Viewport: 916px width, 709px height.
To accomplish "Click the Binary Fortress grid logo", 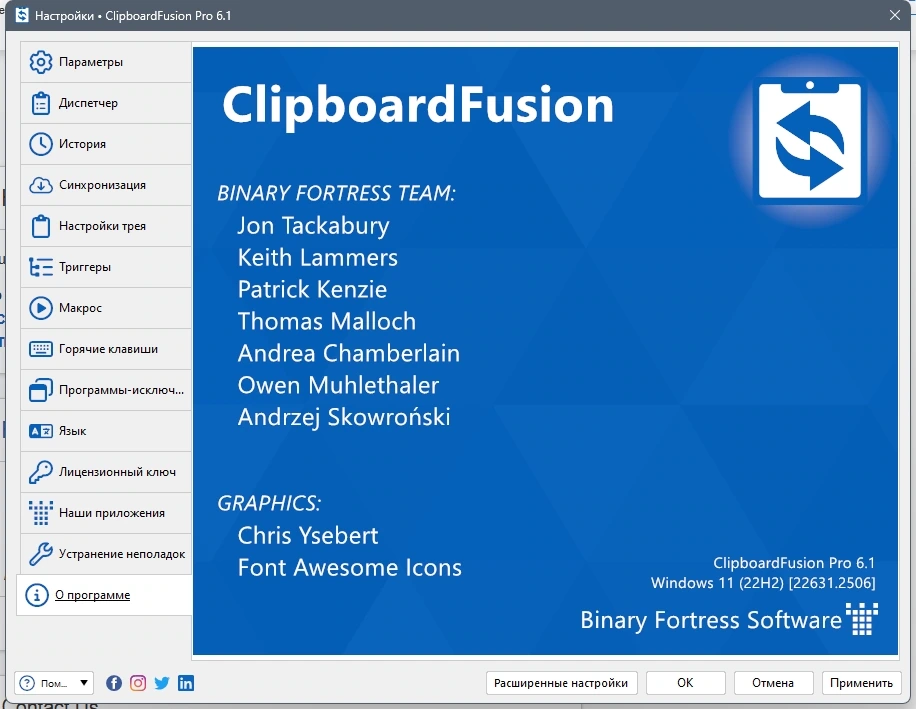I will click(862, 619).
